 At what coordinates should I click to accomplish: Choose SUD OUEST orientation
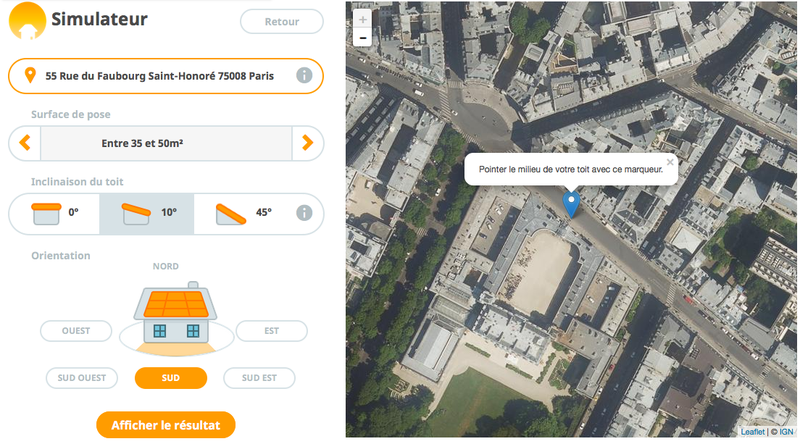coord(82,378)
